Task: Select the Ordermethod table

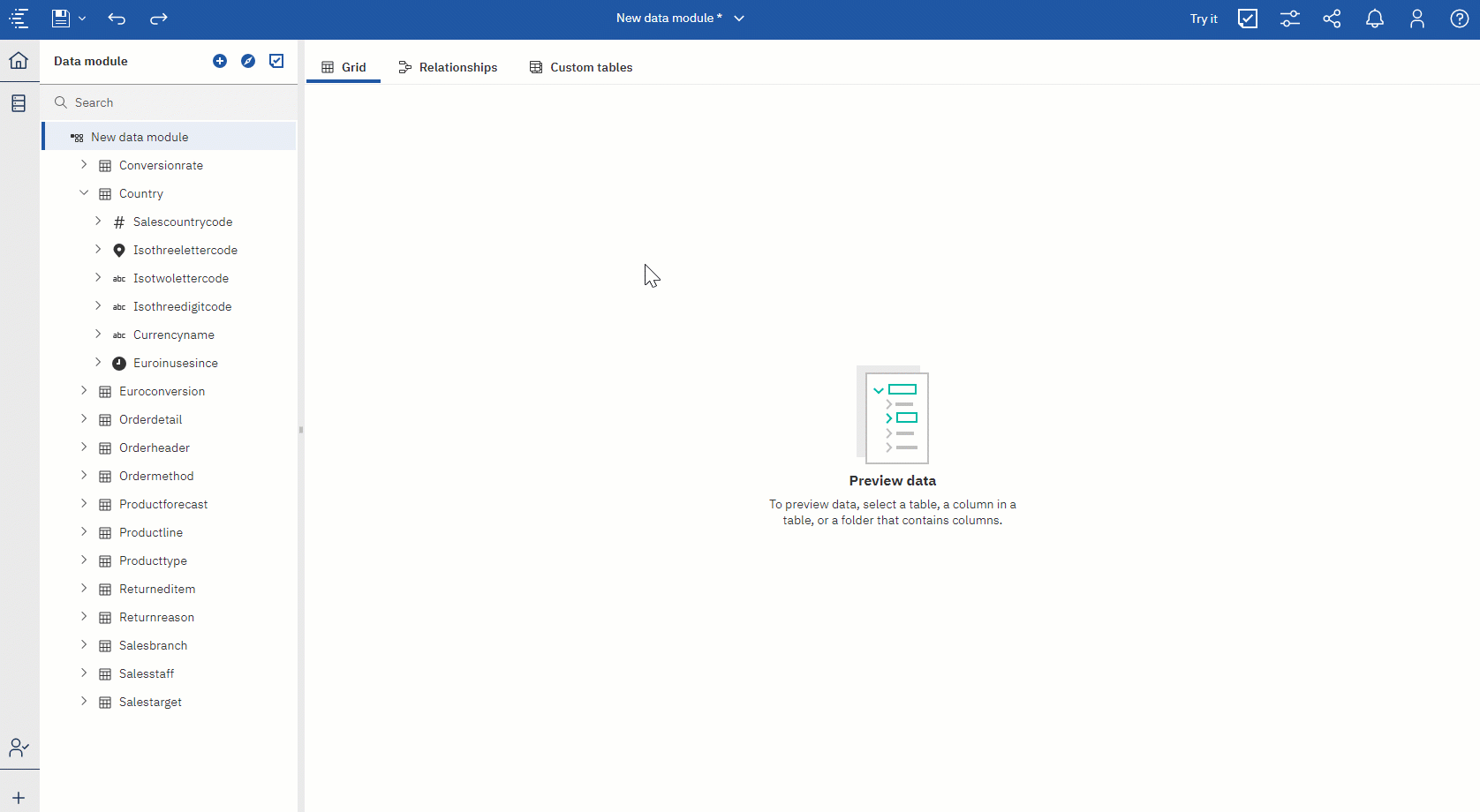Action: click(156, 476)
